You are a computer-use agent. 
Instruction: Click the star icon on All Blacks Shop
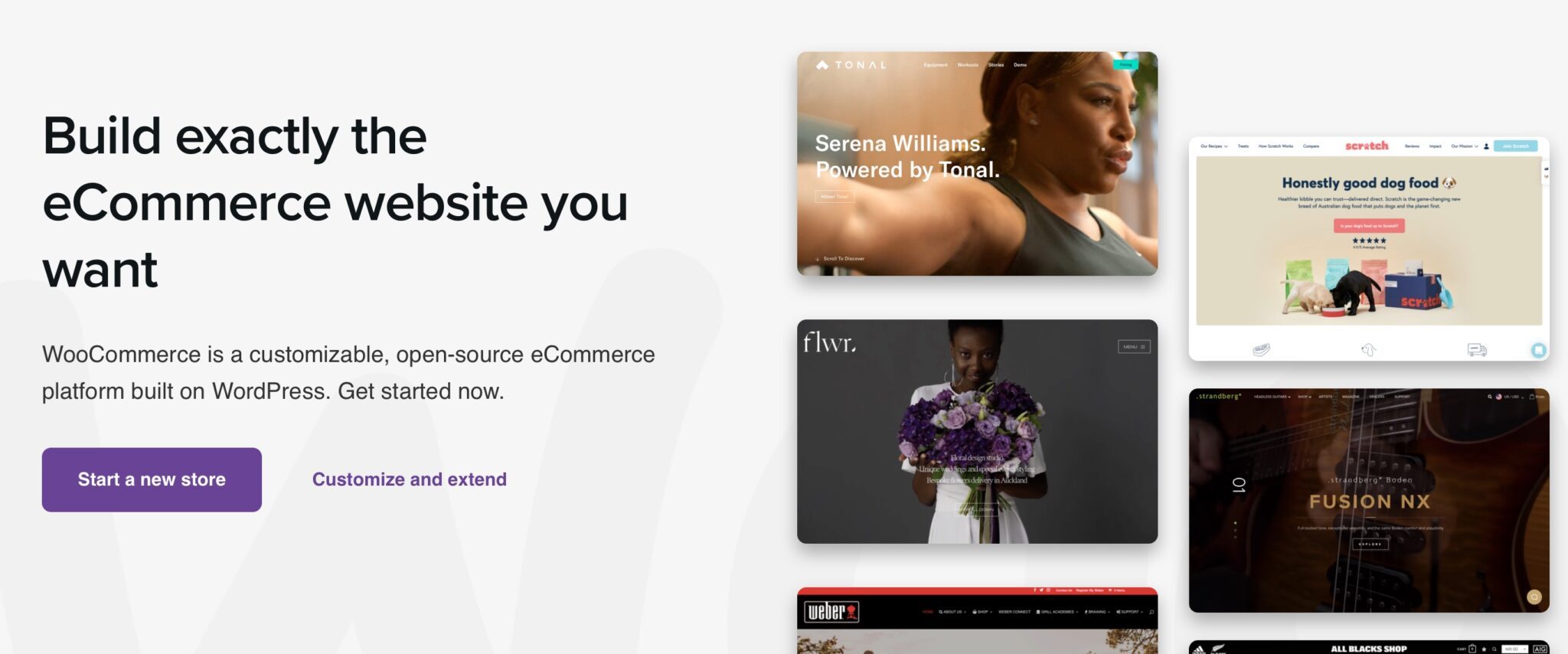click(x=1484, y=649)
